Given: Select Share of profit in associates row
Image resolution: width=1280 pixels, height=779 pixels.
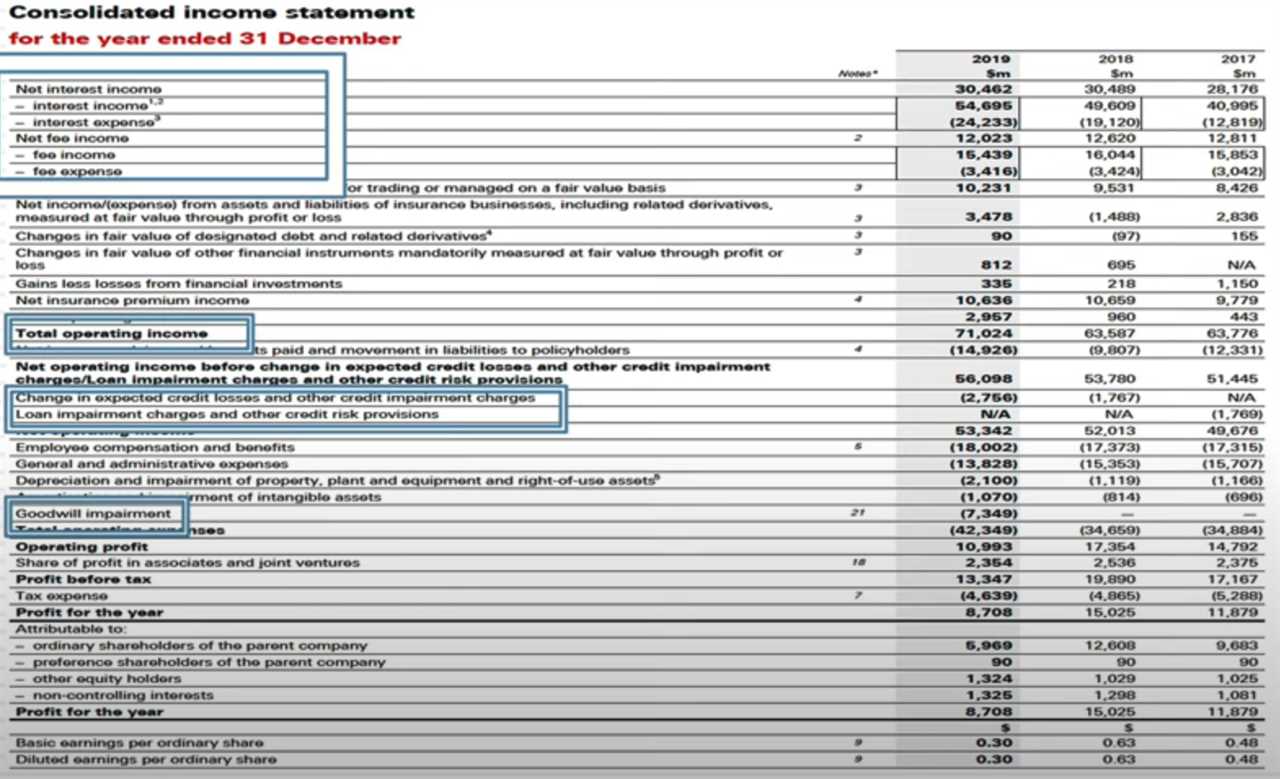Looking at the screenshot, I should pyautogui.click(x=188, y=563).
